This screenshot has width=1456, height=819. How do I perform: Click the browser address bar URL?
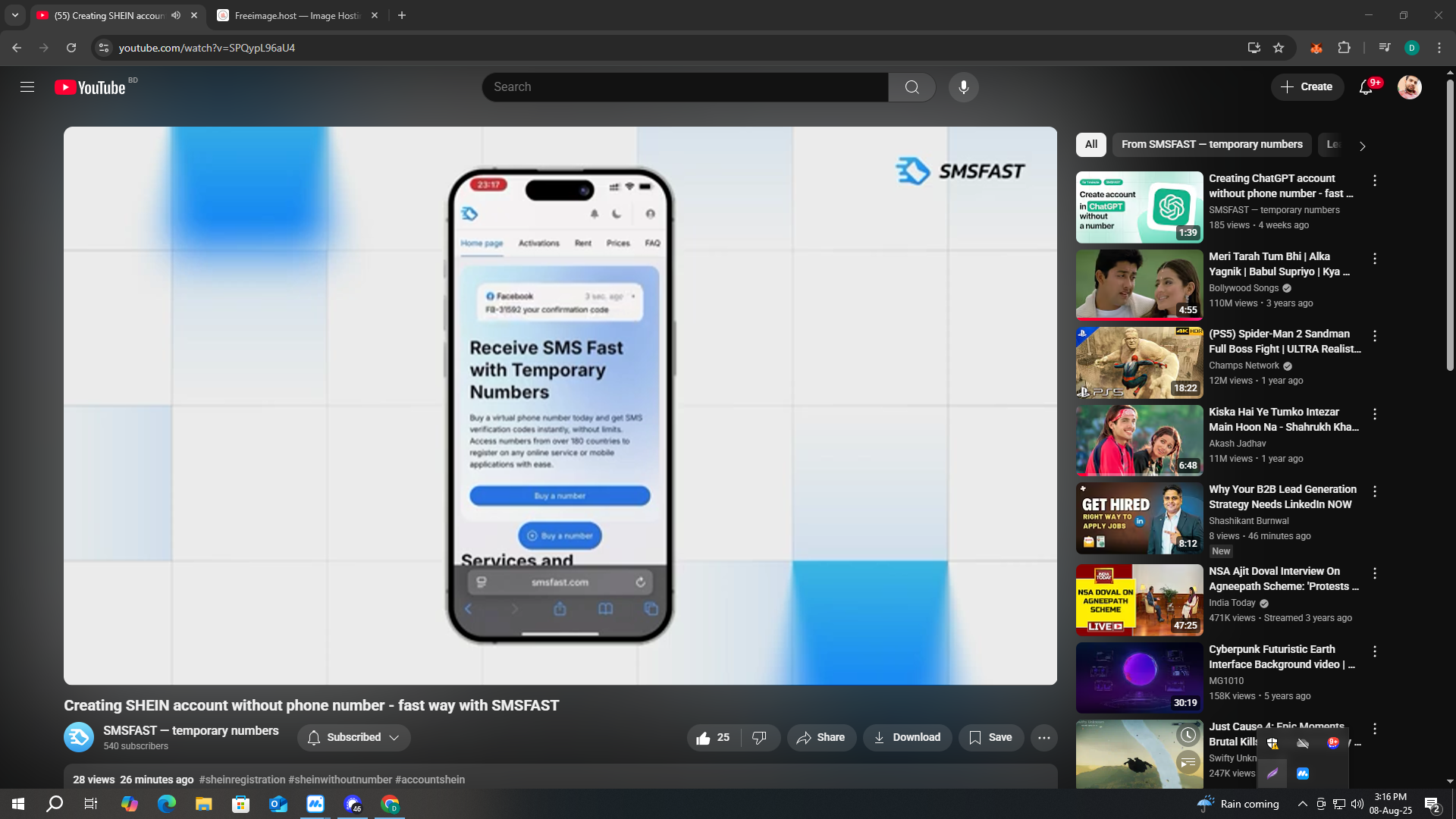click(x=207, y=48)
